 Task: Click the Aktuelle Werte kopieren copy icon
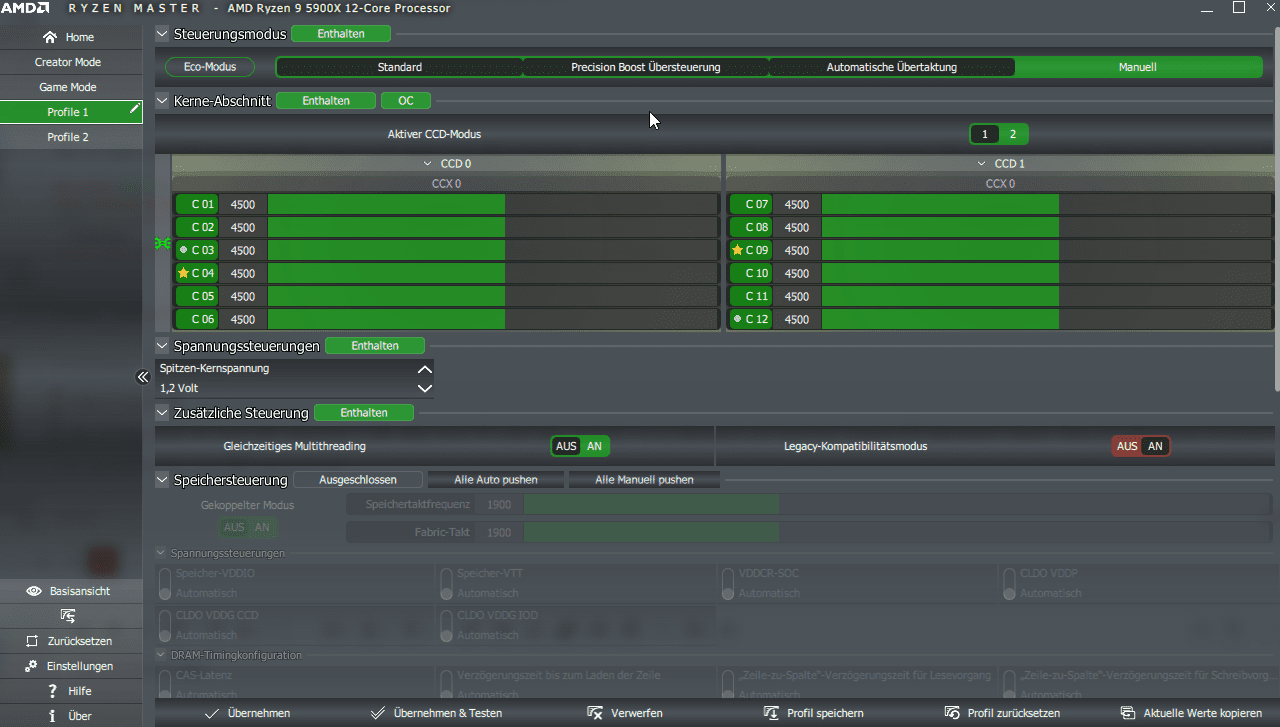(x=1128, y=713)
